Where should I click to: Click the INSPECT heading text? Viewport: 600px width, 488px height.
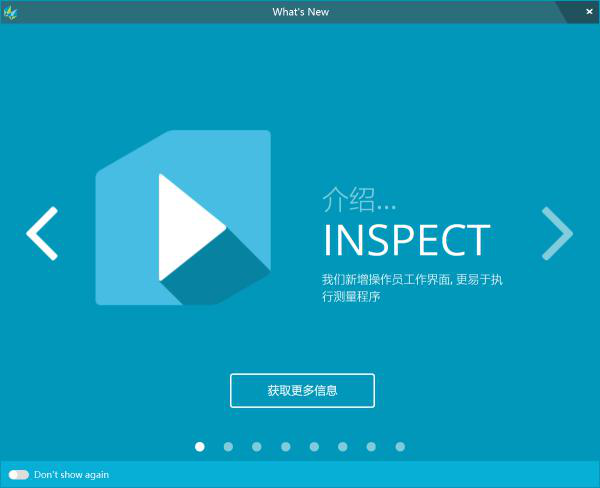click(x=406, y=241)
